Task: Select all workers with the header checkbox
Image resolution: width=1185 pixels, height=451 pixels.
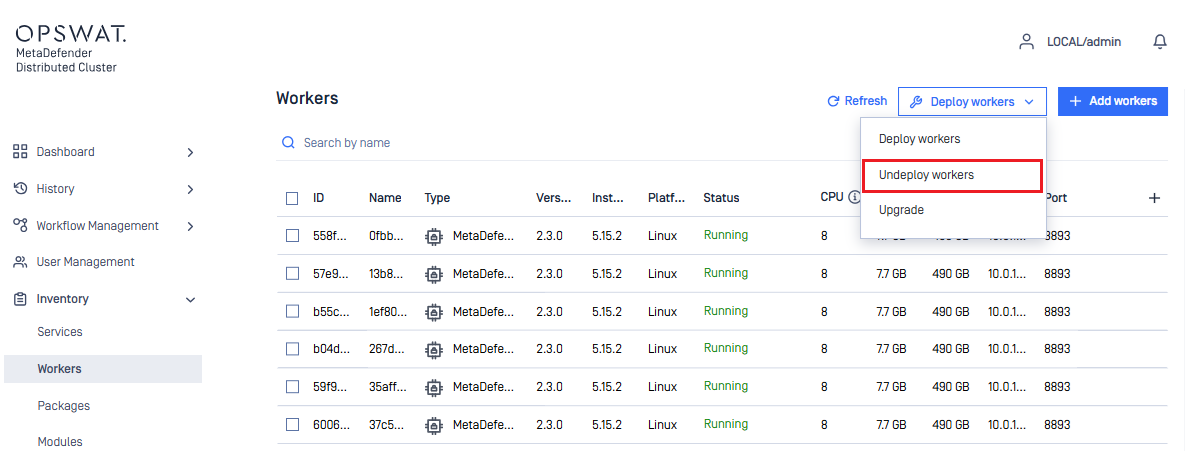Action: [292, 198]
